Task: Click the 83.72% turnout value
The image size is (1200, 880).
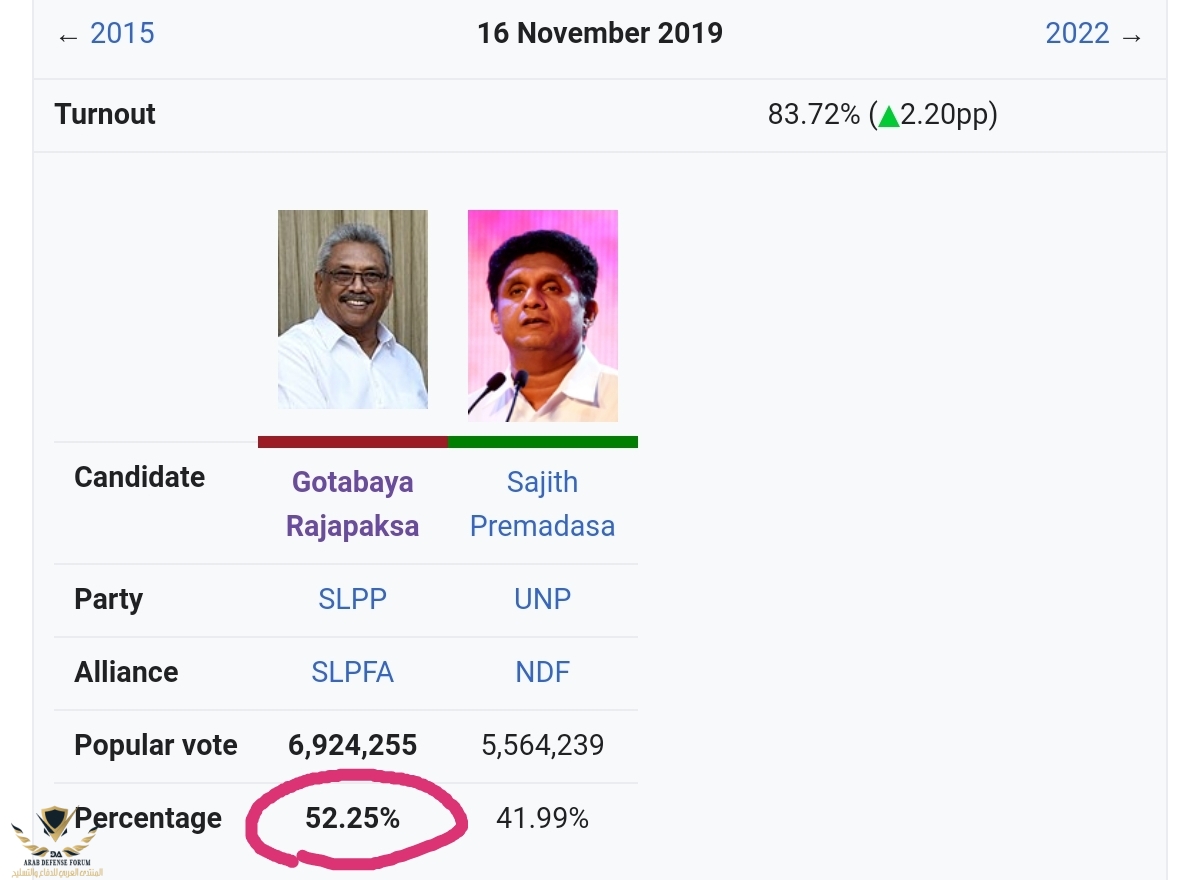Action: 813,115
